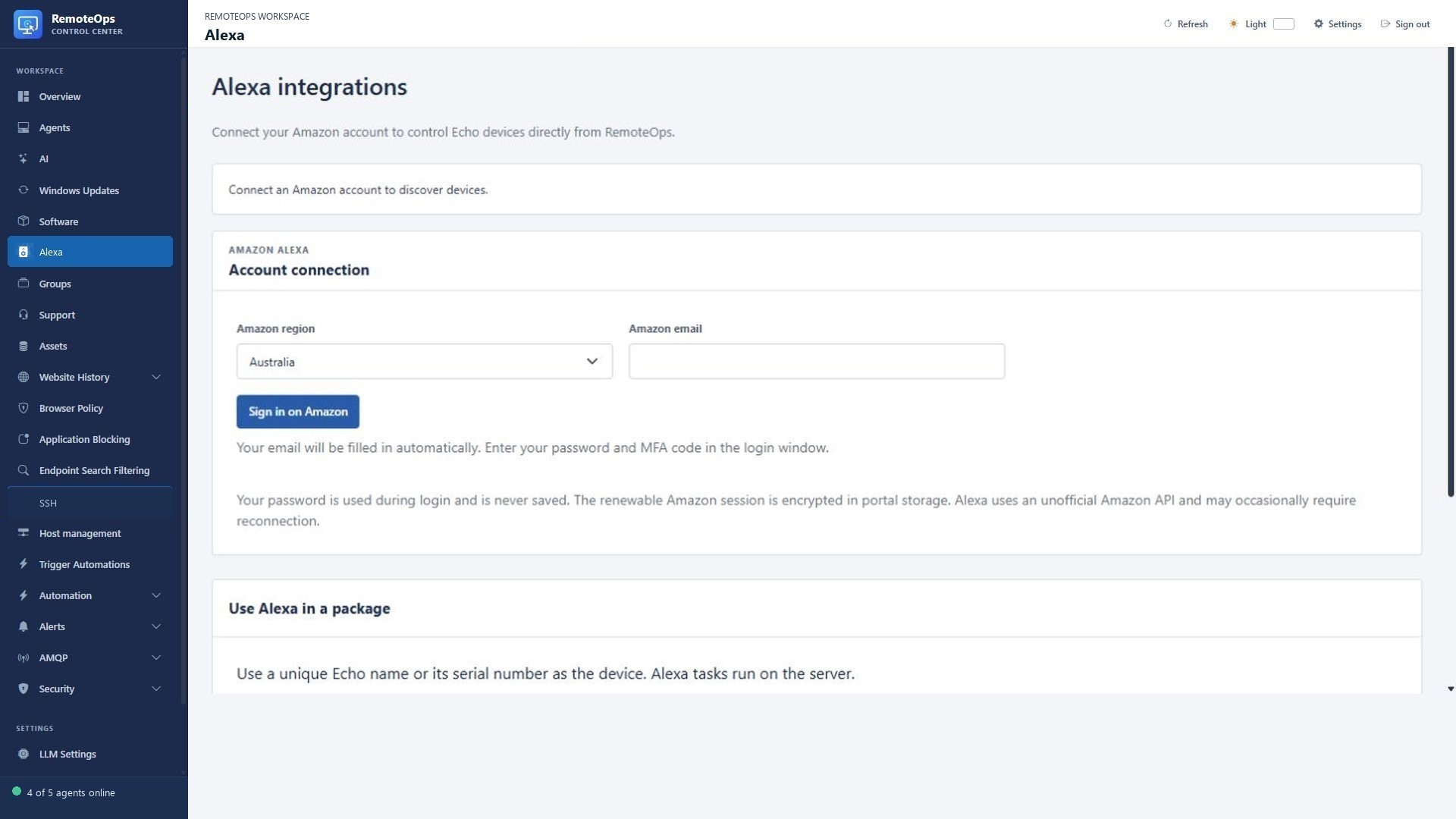Click the Refresh button
The width and height of the screenshot is (1456, 819).
point(1185,24)
